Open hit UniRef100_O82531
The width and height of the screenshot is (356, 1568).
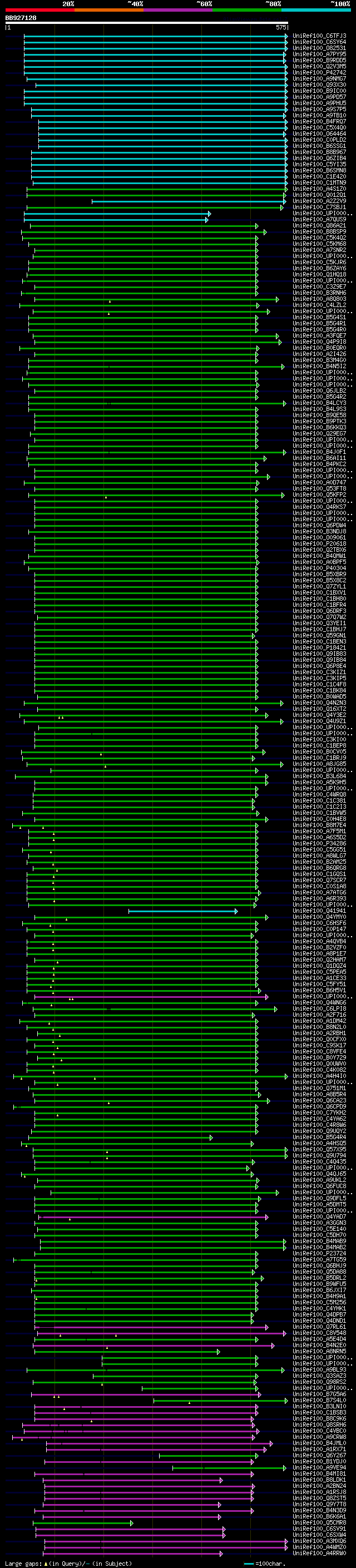[319, 48]
